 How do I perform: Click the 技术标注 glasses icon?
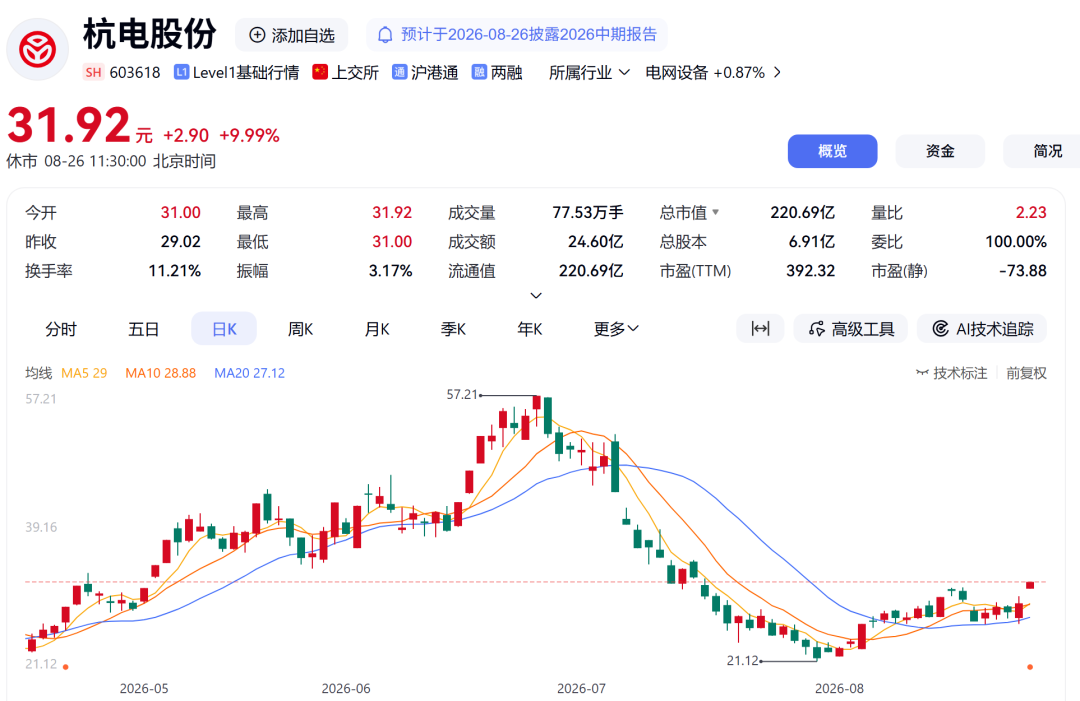click(922, 373)
